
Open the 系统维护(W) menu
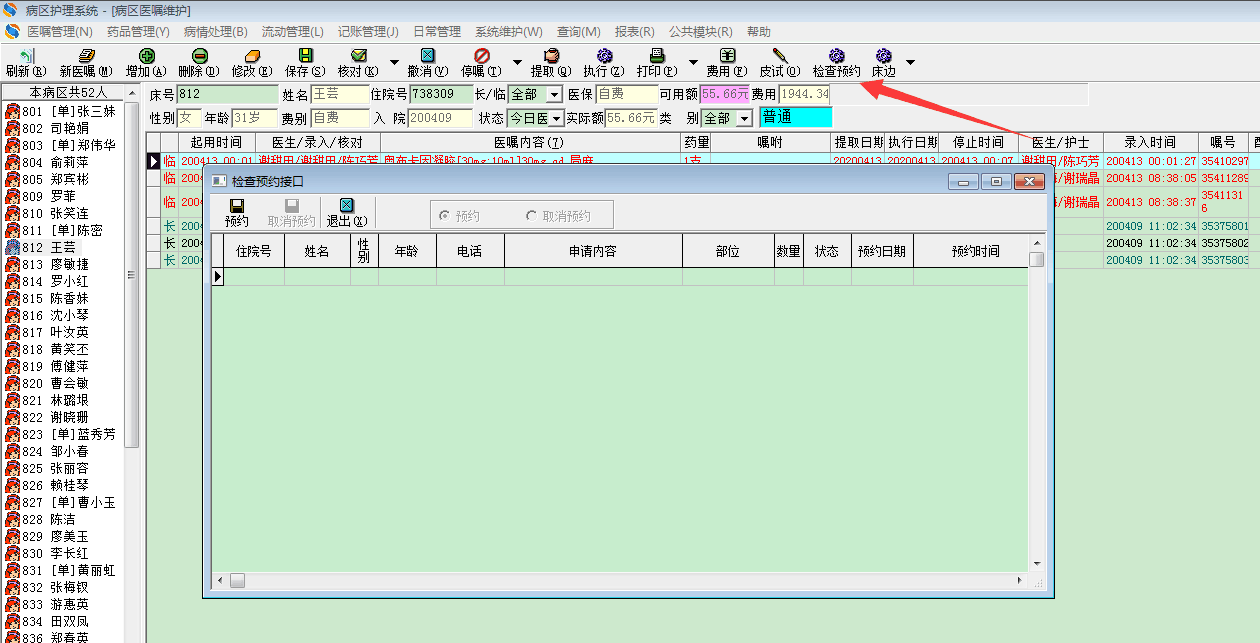click(x=509, y=32)
